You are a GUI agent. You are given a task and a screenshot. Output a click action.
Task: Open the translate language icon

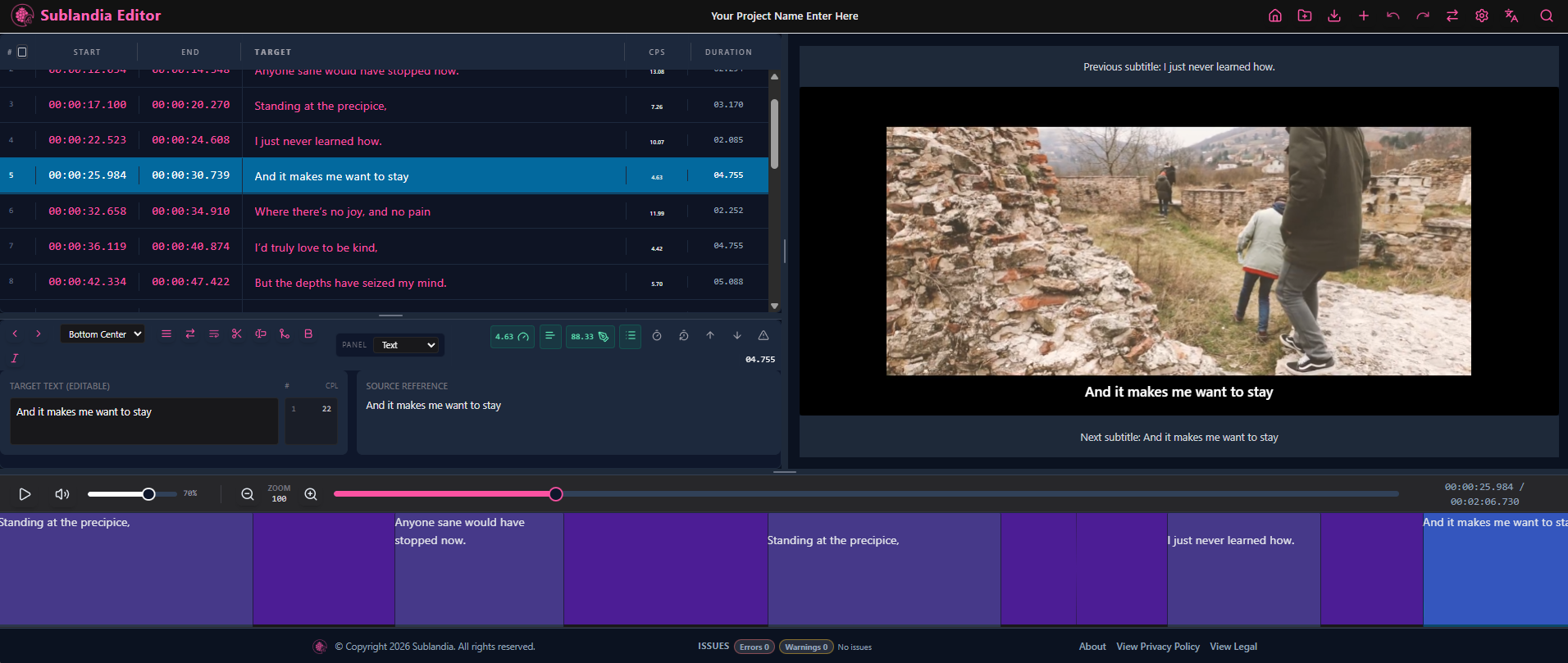(x=1511, y=16)
